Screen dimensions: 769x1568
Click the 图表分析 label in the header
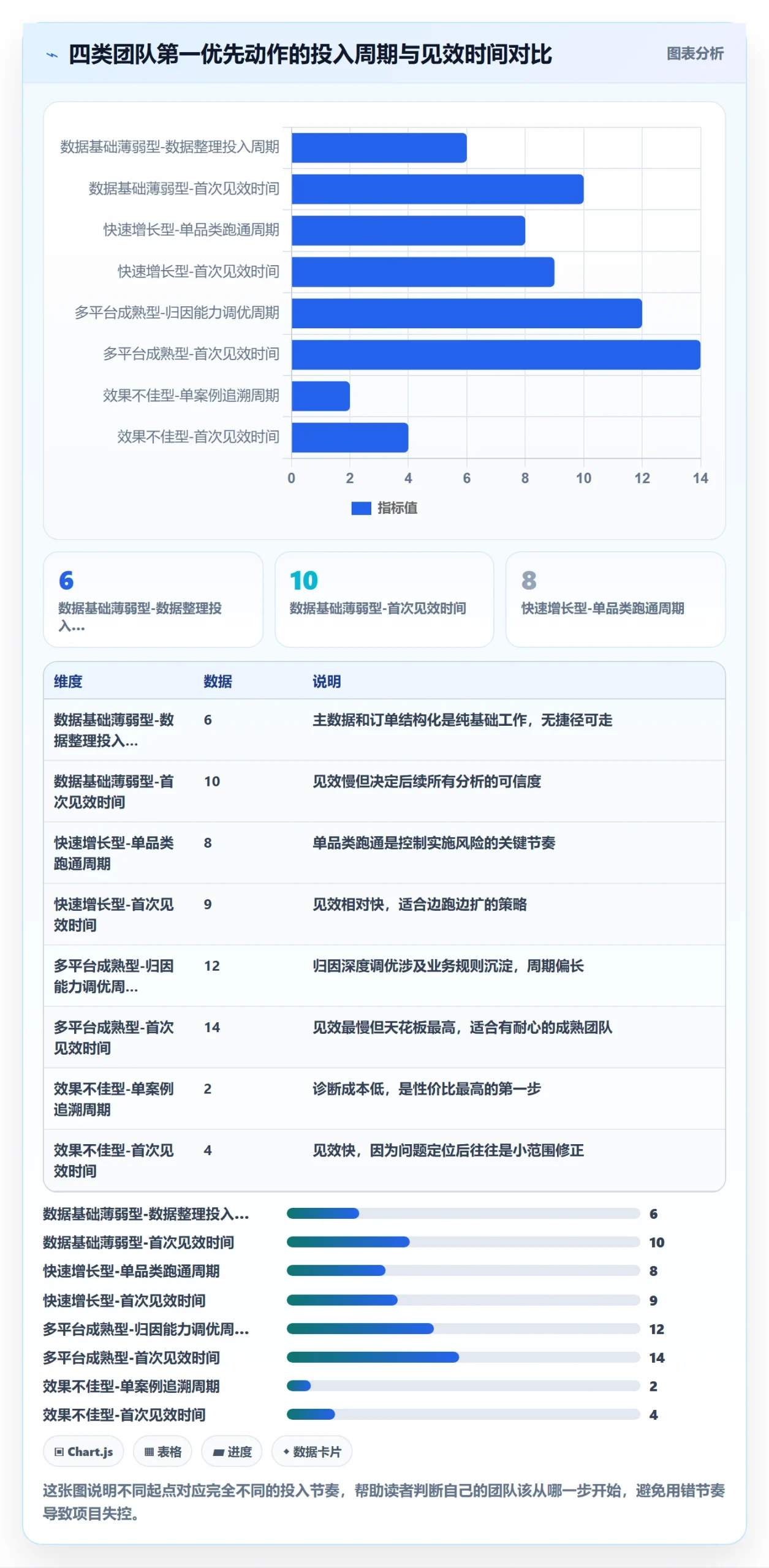click(x=695, y=54)
